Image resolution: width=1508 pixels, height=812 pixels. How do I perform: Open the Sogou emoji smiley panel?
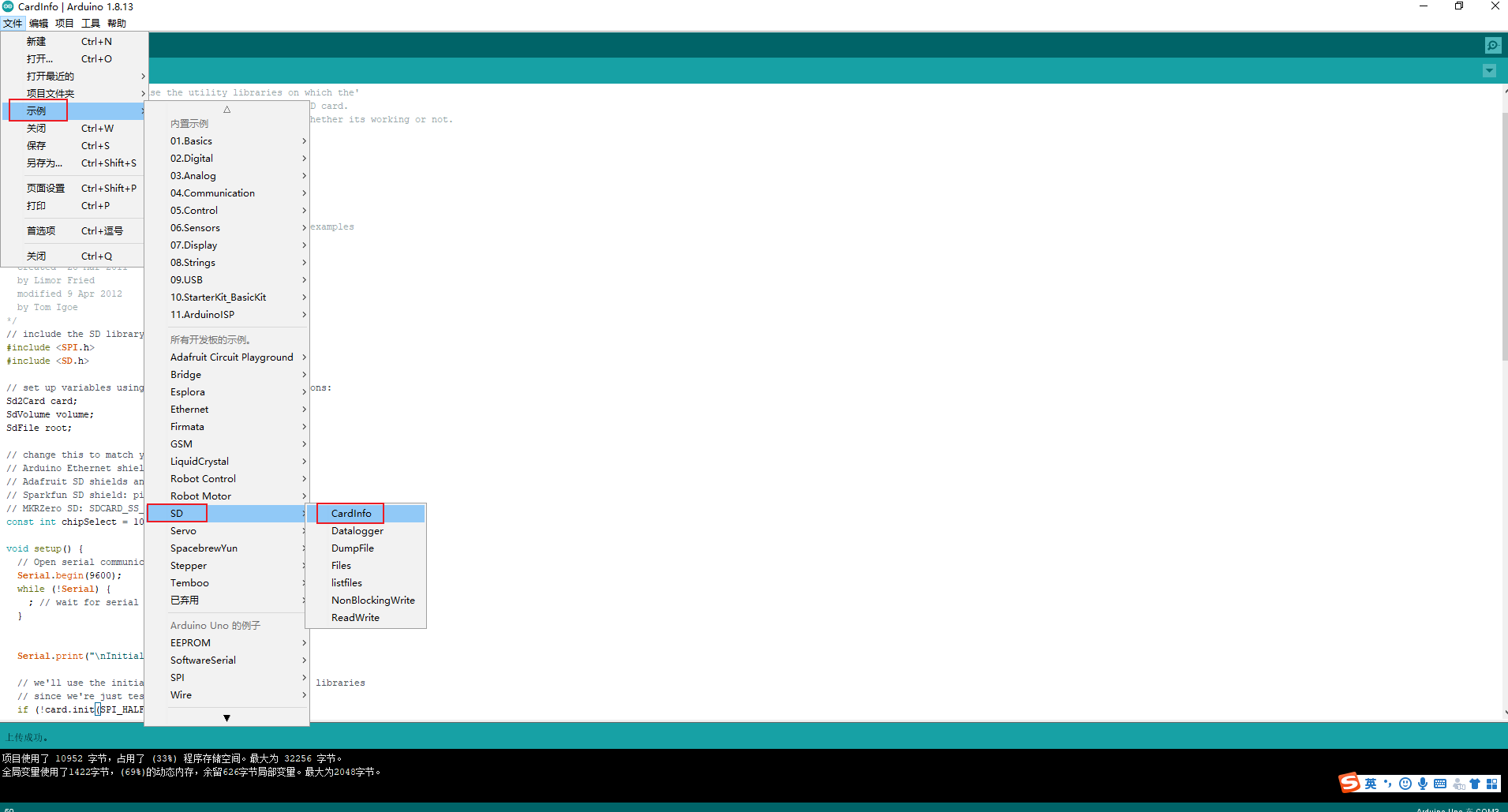[x=1405, y=784]
